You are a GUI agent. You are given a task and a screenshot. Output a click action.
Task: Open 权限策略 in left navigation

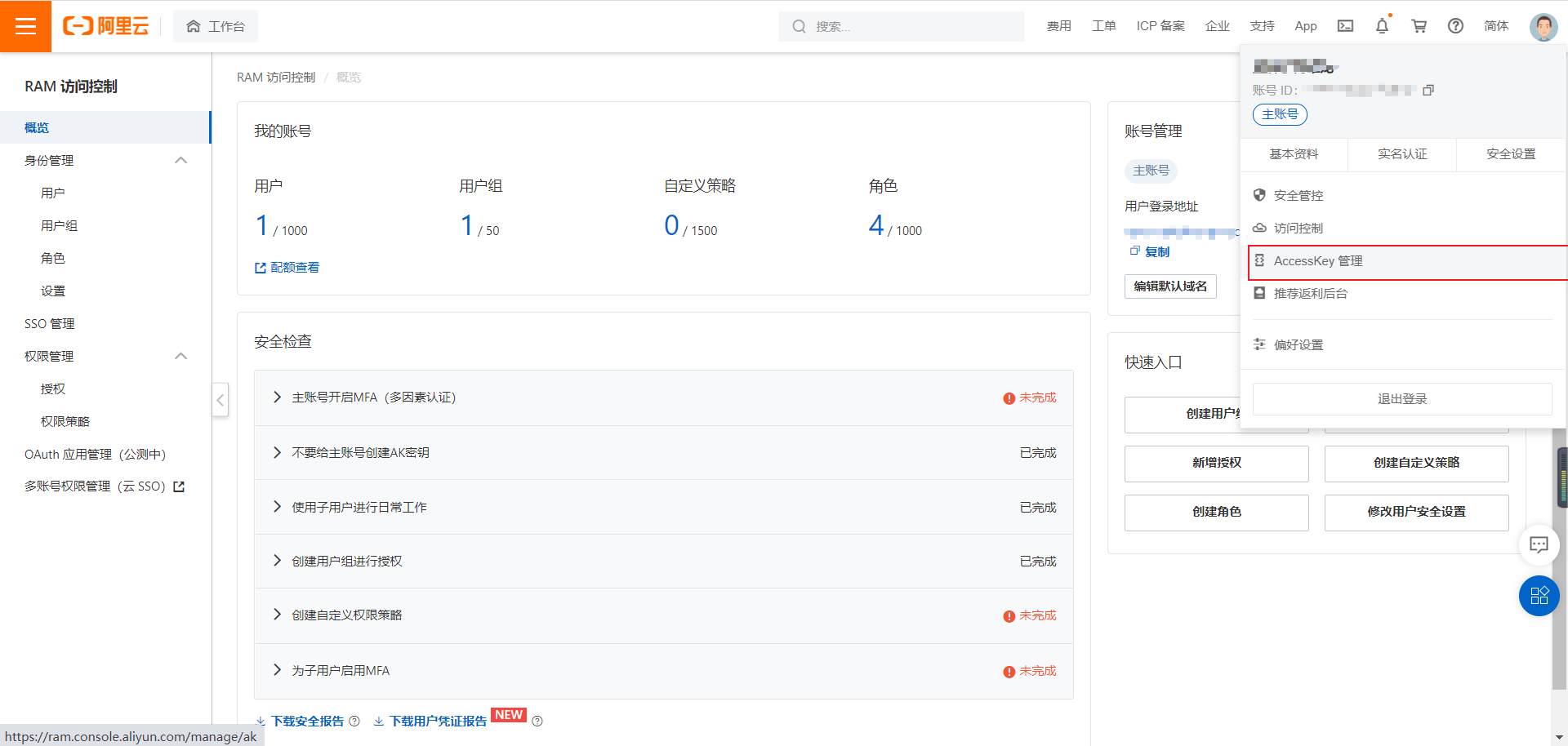tap(65, 421)
